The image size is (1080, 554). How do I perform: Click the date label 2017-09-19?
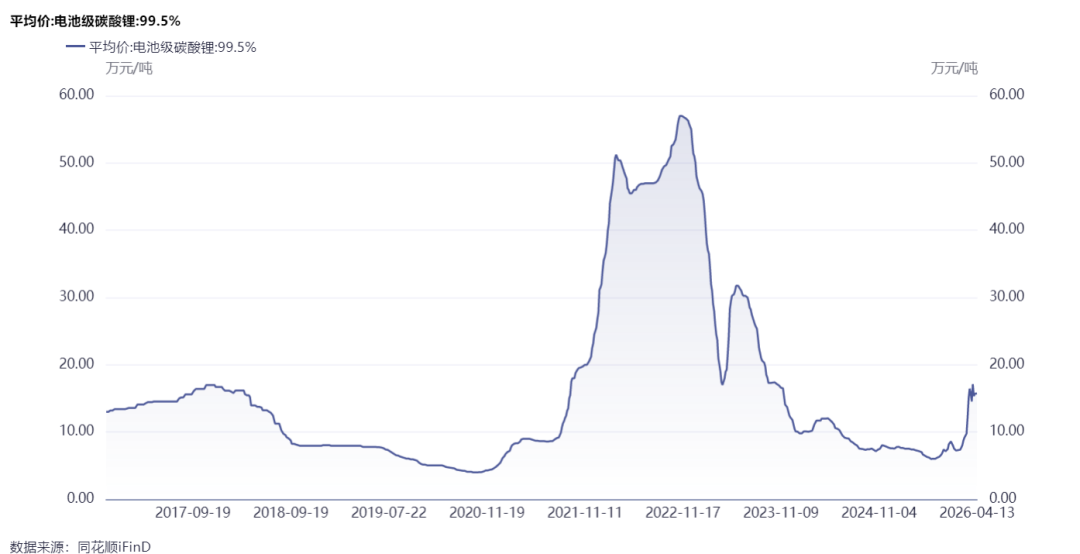click(x=192, y=513)
